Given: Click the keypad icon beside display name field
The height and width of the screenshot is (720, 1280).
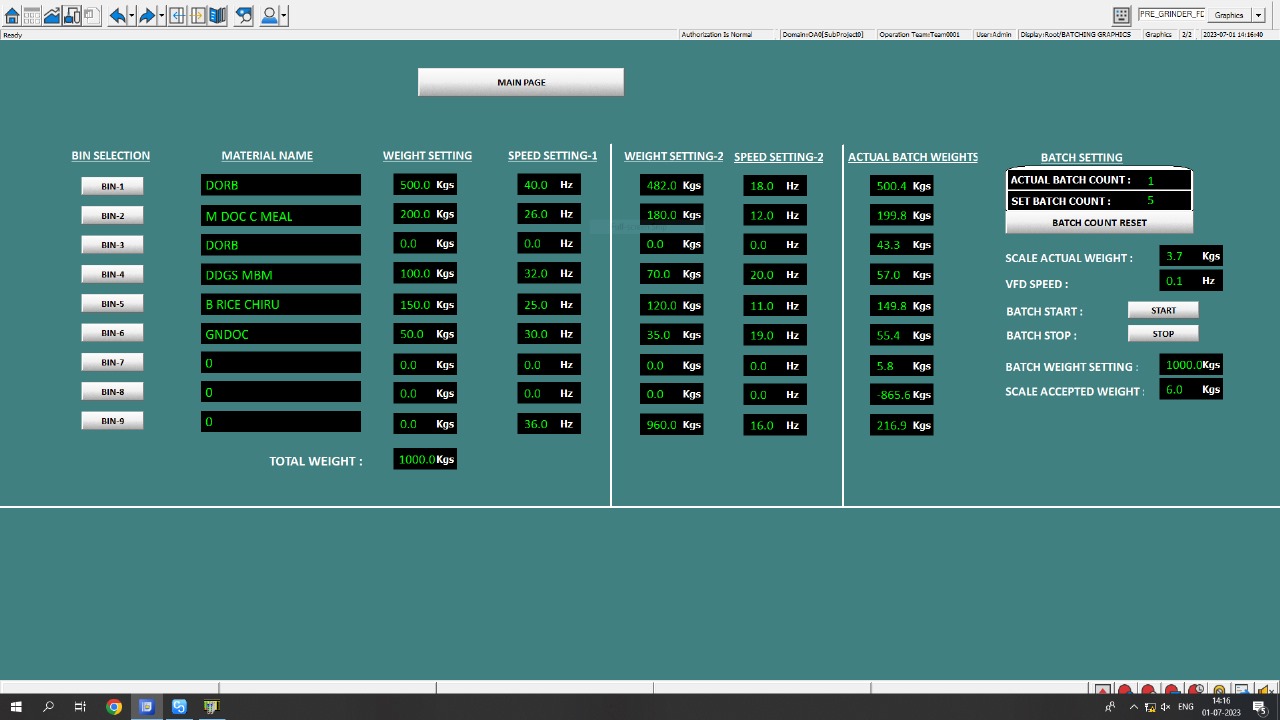Looking at the screenshot, I should point(1121,15).
